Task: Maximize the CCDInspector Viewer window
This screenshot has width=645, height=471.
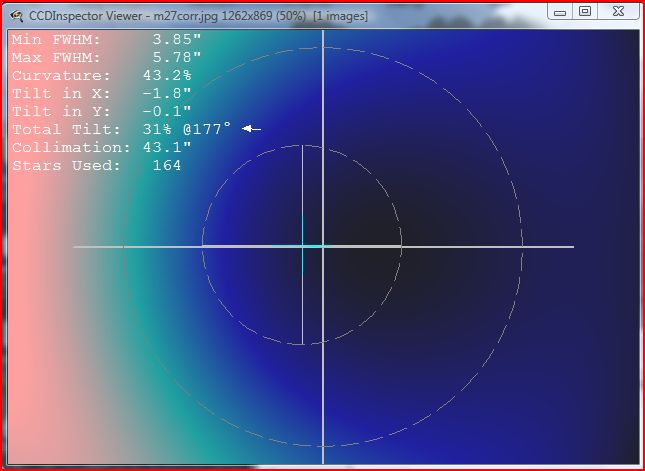Action: (585, 12)
